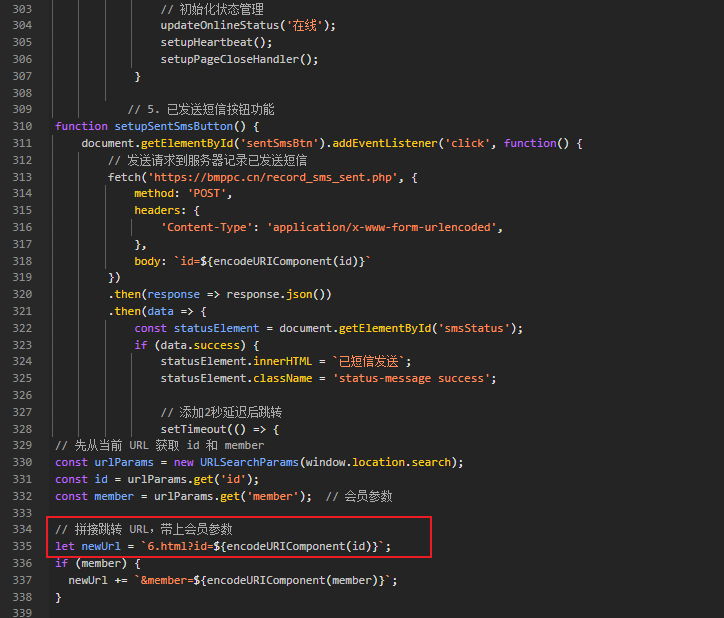Click the headers property
The height and width of the screenshot is (618, 724).
tap(157, 211)
